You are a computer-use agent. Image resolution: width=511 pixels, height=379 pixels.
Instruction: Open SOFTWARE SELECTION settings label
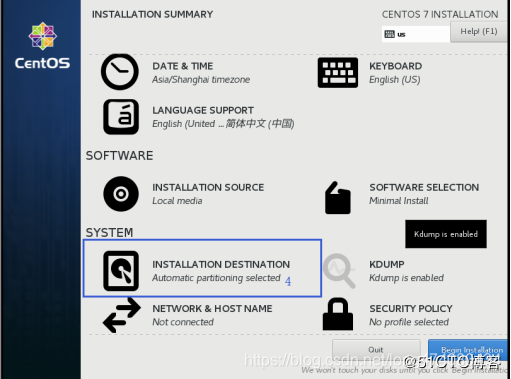click(x=424, y=187)
